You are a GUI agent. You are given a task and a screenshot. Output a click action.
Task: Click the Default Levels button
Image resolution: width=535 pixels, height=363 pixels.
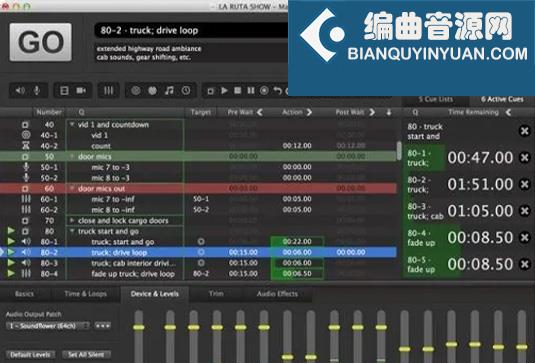click(30, 355)
